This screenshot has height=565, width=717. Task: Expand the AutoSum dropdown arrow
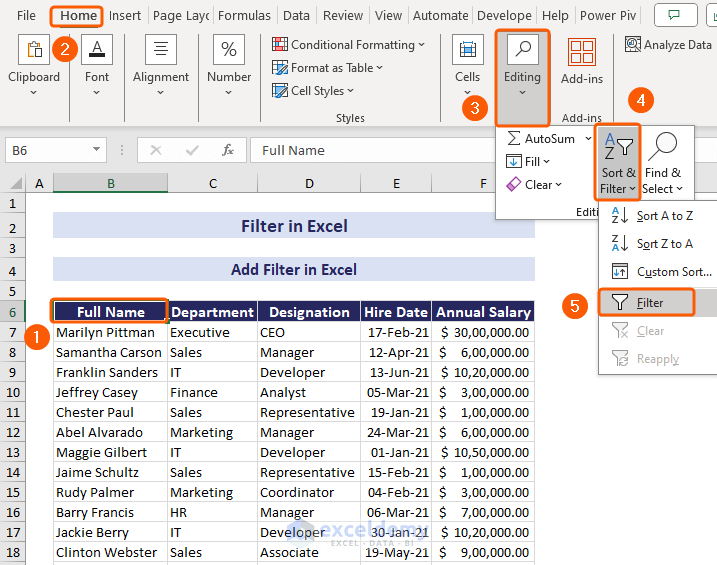pos(588,139)
